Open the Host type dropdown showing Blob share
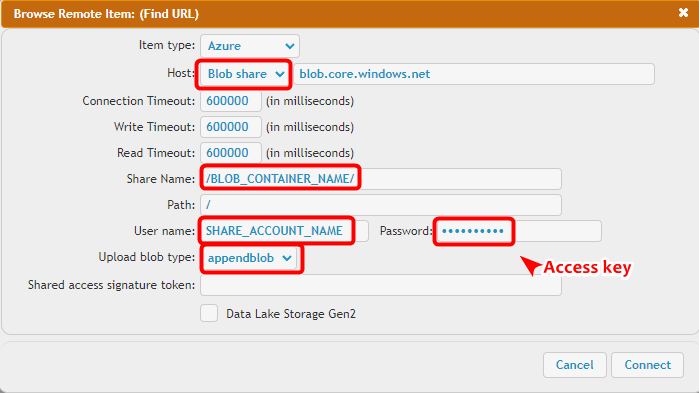699x393 pixels. [244, 74]
